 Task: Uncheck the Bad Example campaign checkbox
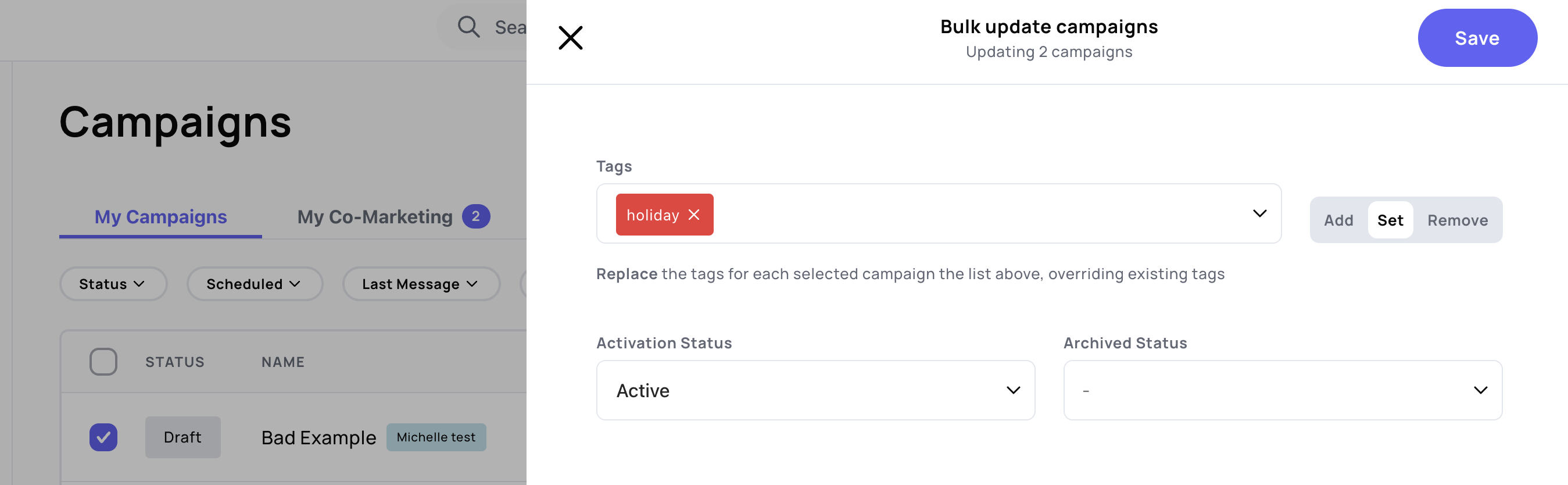pos(103,437)
